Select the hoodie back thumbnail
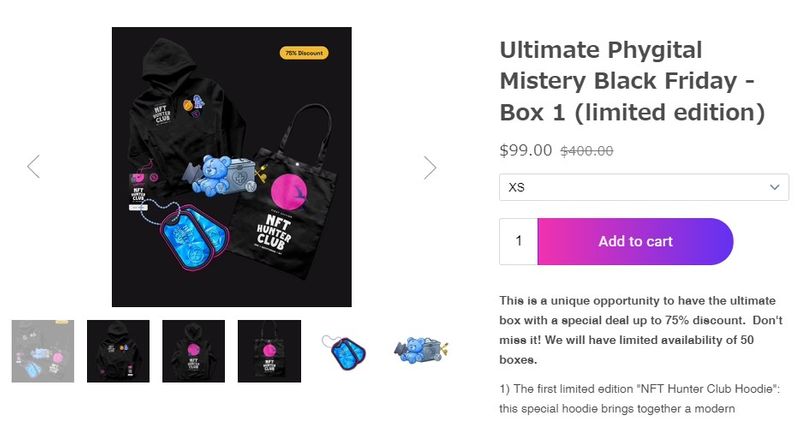This screenshot has height=422, width=800. 193,351
